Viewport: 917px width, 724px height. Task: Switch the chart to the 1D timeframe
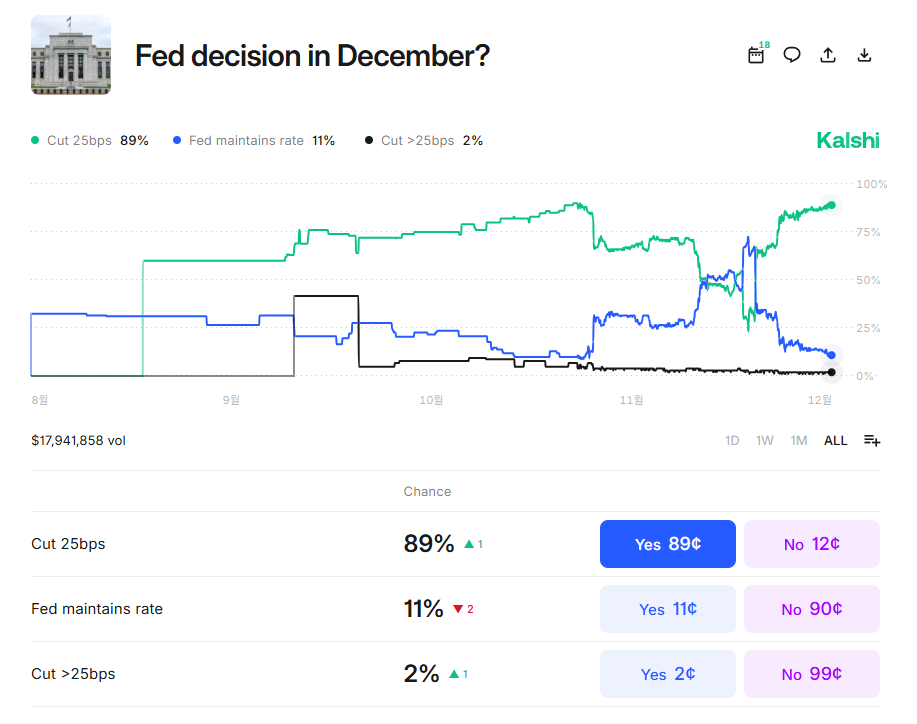tap(731, 440)
